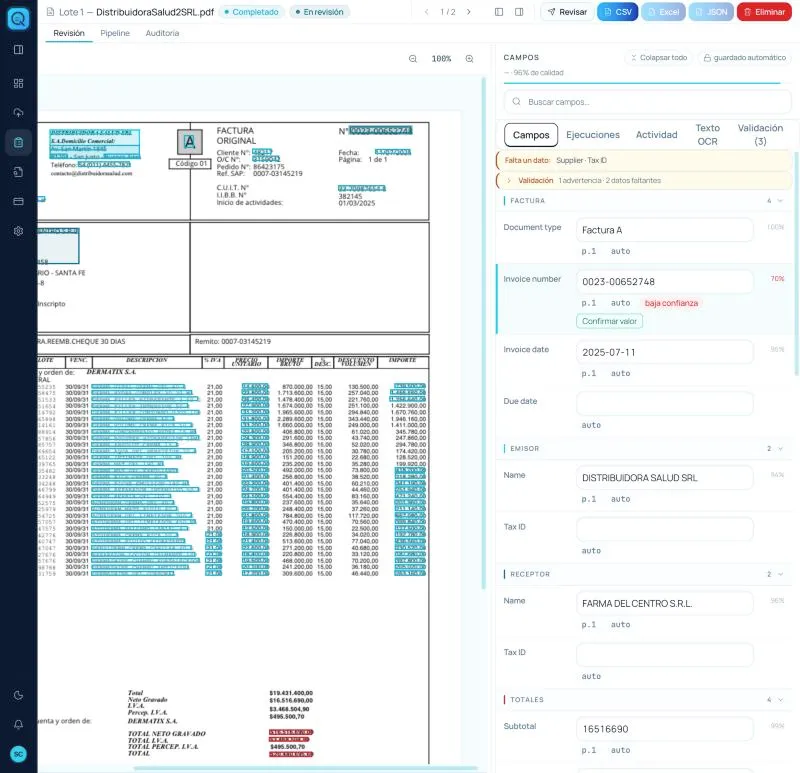Switch to the Pipeline tab
The height and width of the screenshot is (773, 800).
[x=115, y=33]
